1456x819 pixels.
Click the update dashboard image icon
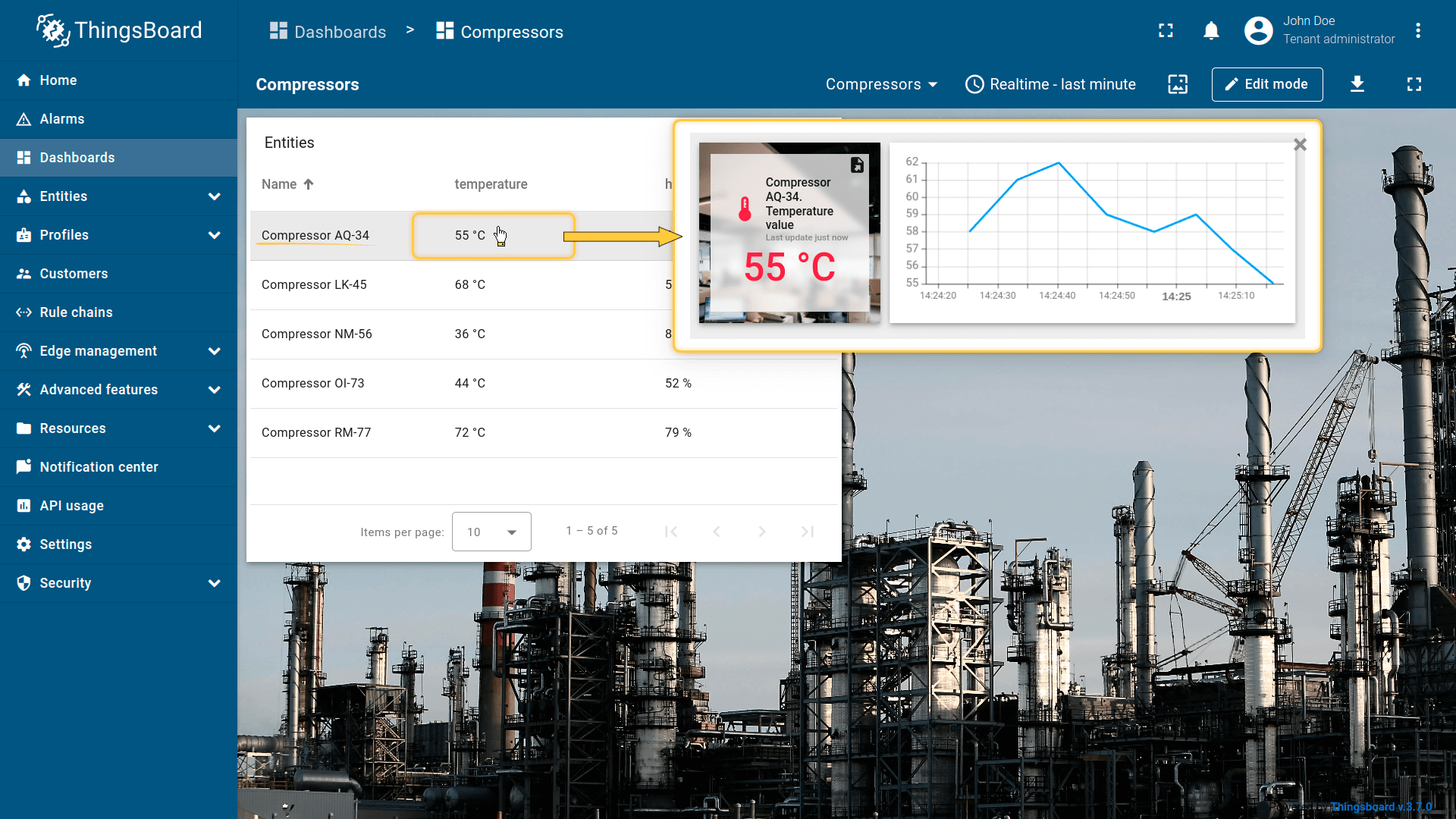coord(1178,84)
